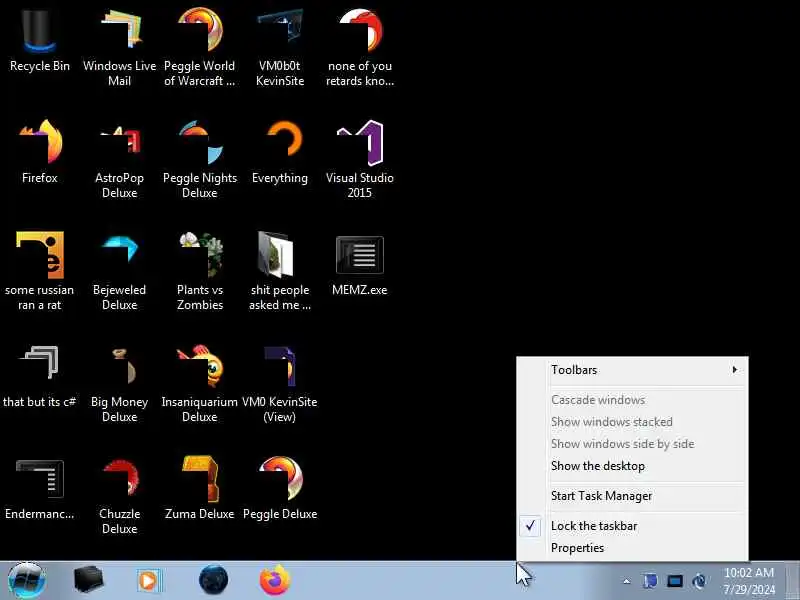Screen dimensions: 800x600
Task: Select Big Money Deluxe icon
Action: tap(119, 384)
